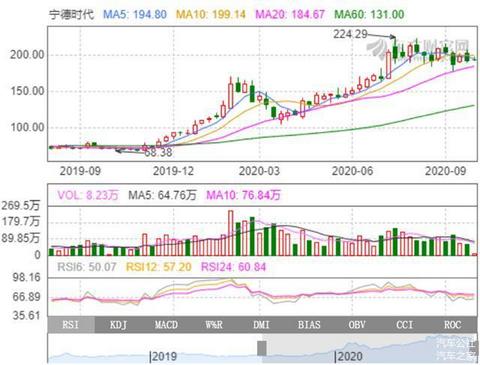The height and width of the screenshot is (365, 480).
Task: Click the 2019-09 date axis label
Action: (80, 171)
